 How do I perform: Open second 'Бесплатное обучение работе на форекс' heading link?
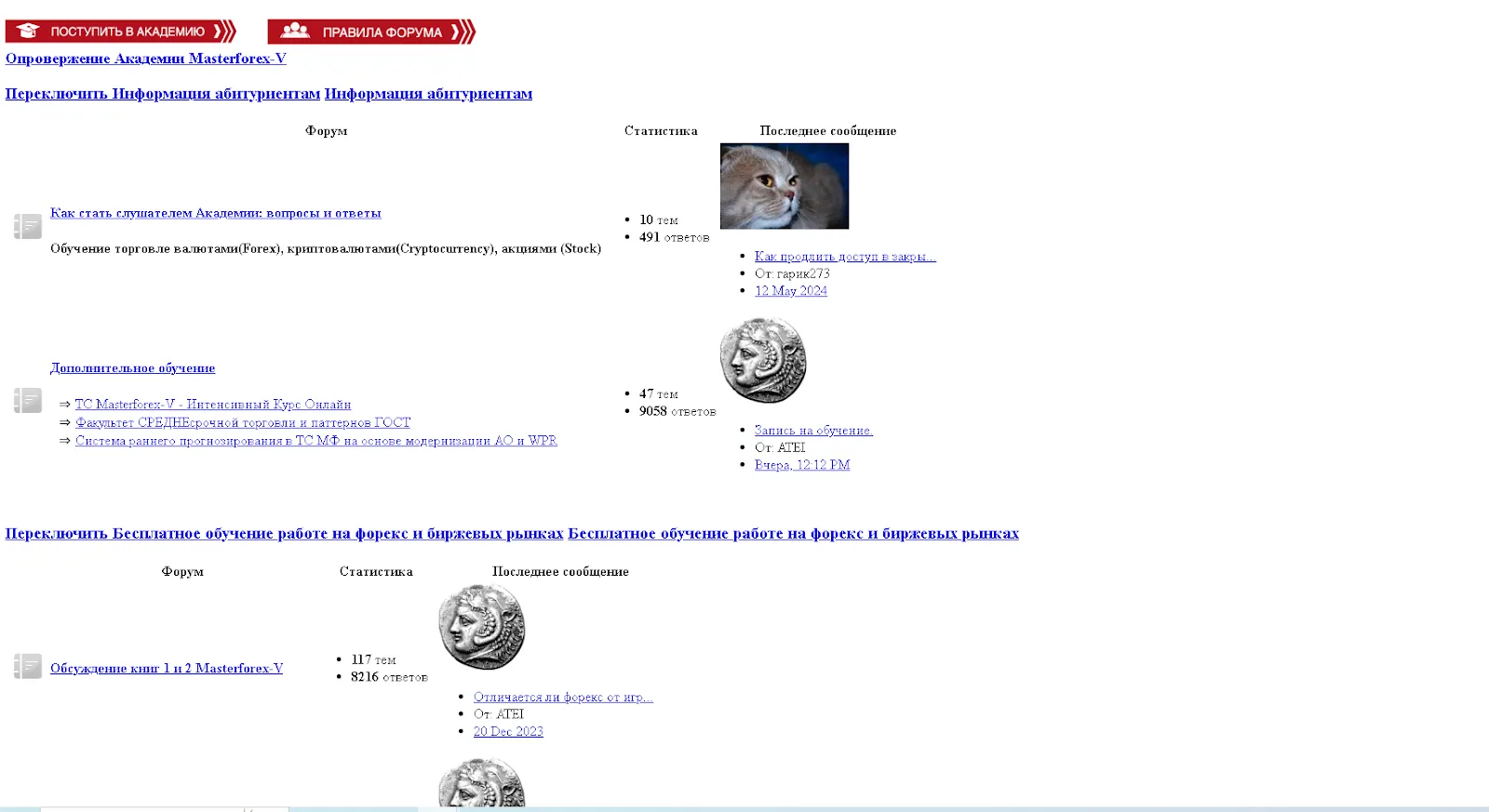pyautogui.click(x=793, y=534)
